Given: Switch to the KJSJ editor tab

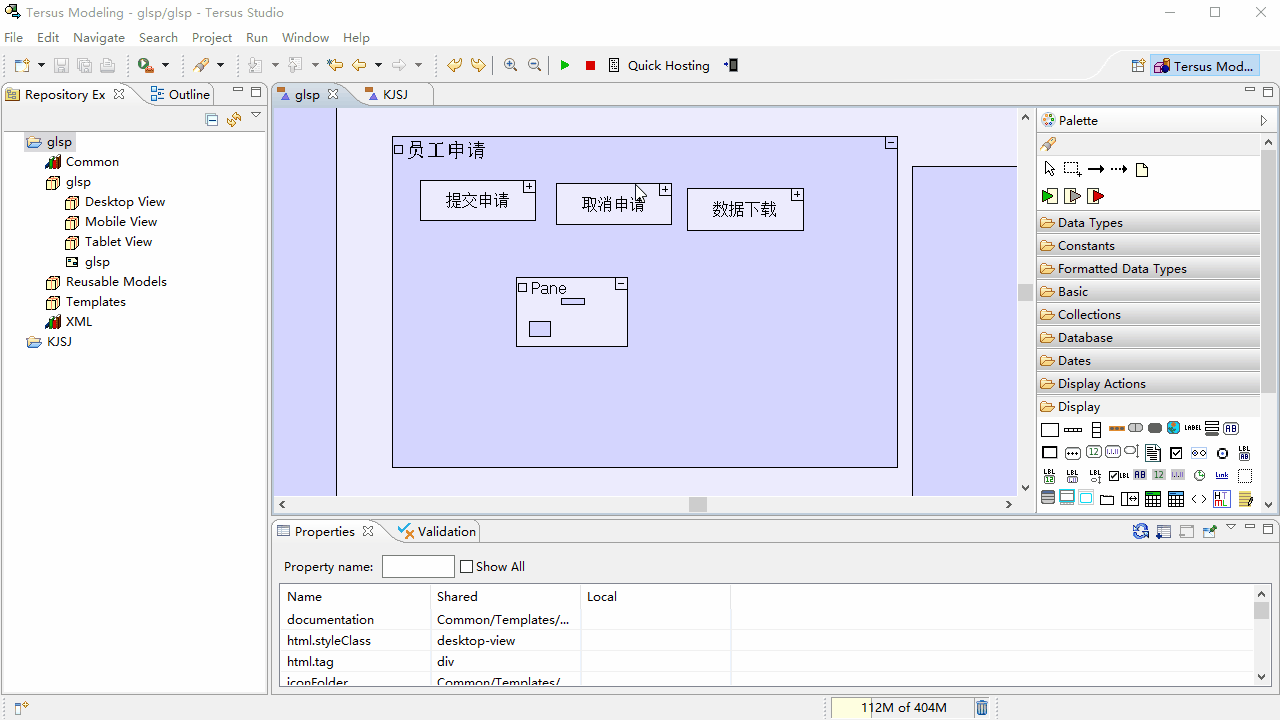Looking at the screenshot, I should [394, 94].
